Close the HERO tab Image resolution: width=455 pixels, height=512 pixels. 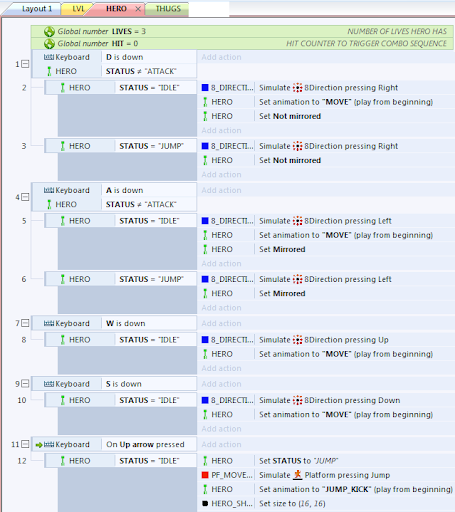[x=138, y=9]
